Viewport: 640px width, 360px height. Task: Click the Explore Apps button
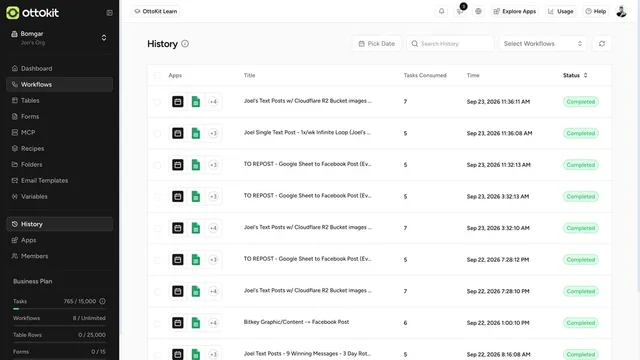[515, 11]
